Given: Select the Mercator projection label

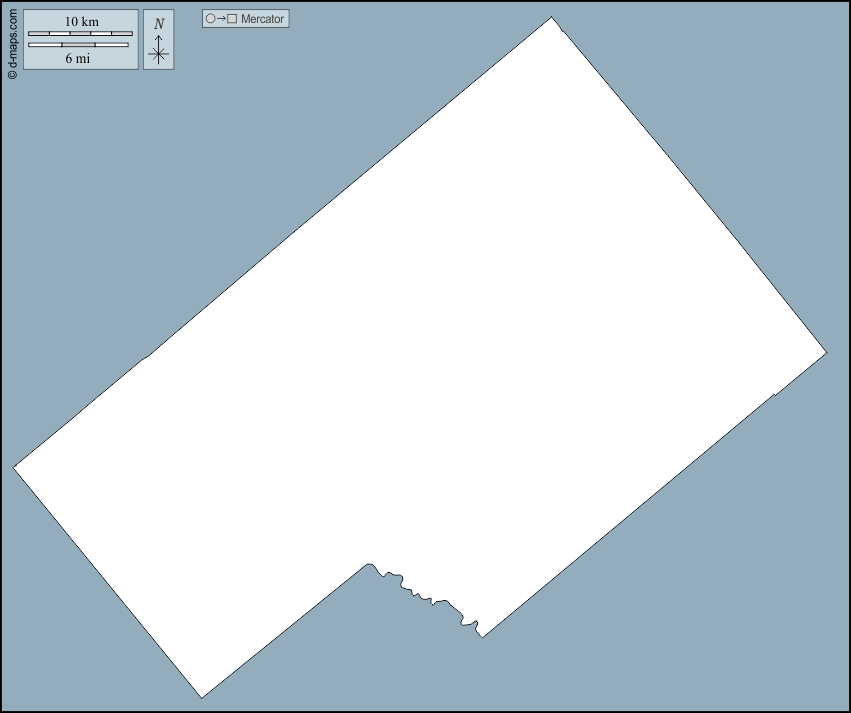Looking at the screenshot, I should click(x=262, y=19).
